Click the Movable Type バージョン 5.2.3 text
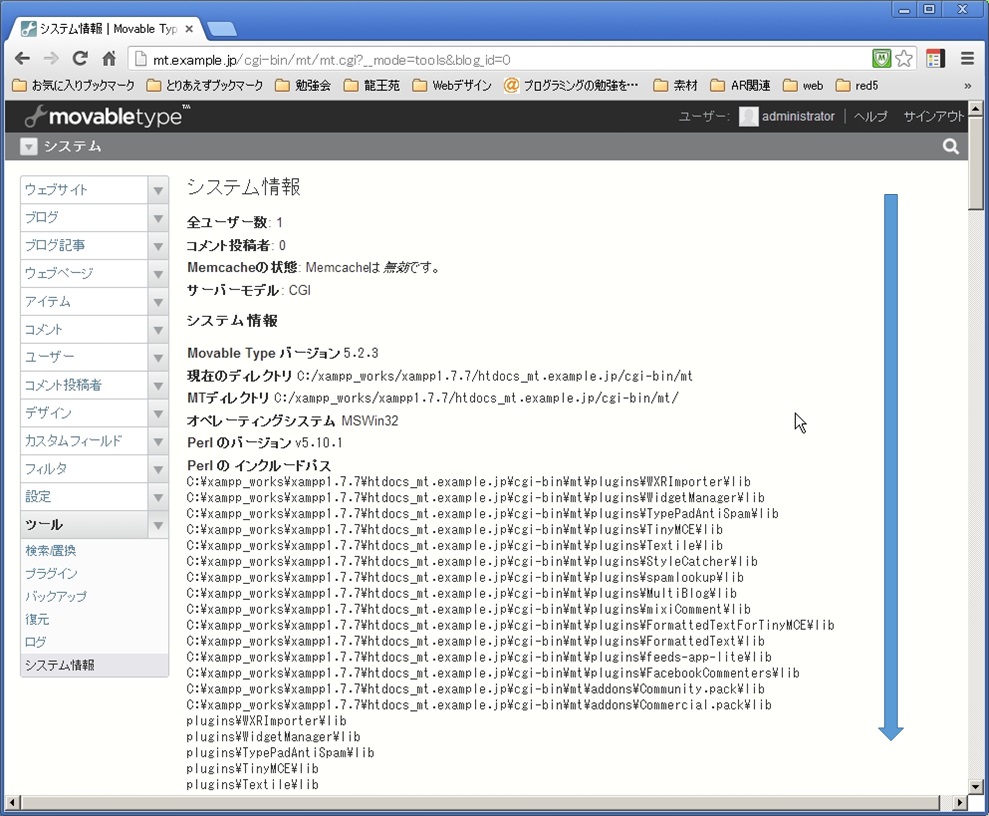This screenshot has height=816, width=989. 283,353
